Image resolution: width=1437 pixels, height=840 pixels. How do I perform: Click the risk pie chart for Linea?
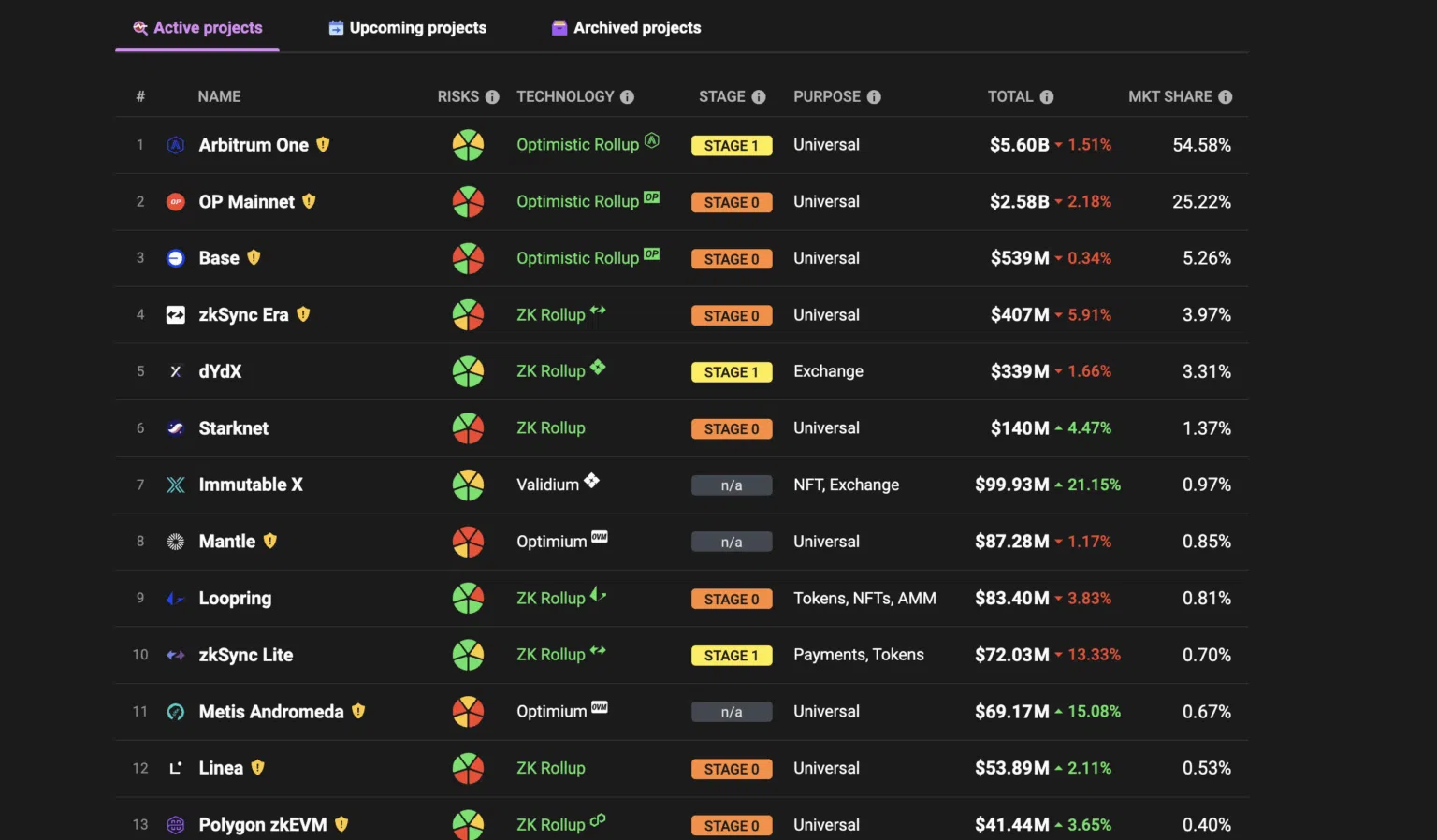(468, 768)
